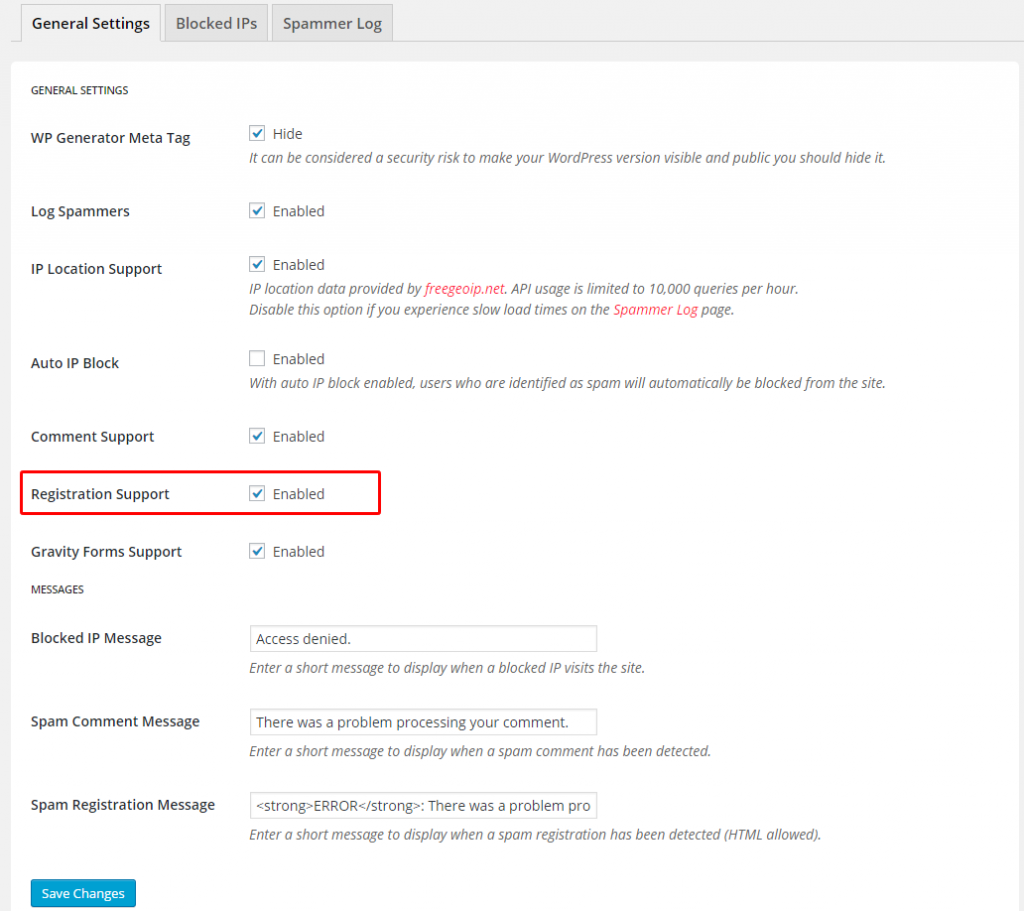Click the Blocked IP Message label
This screenshot has width=1024, height=911.
coord(96,638)
